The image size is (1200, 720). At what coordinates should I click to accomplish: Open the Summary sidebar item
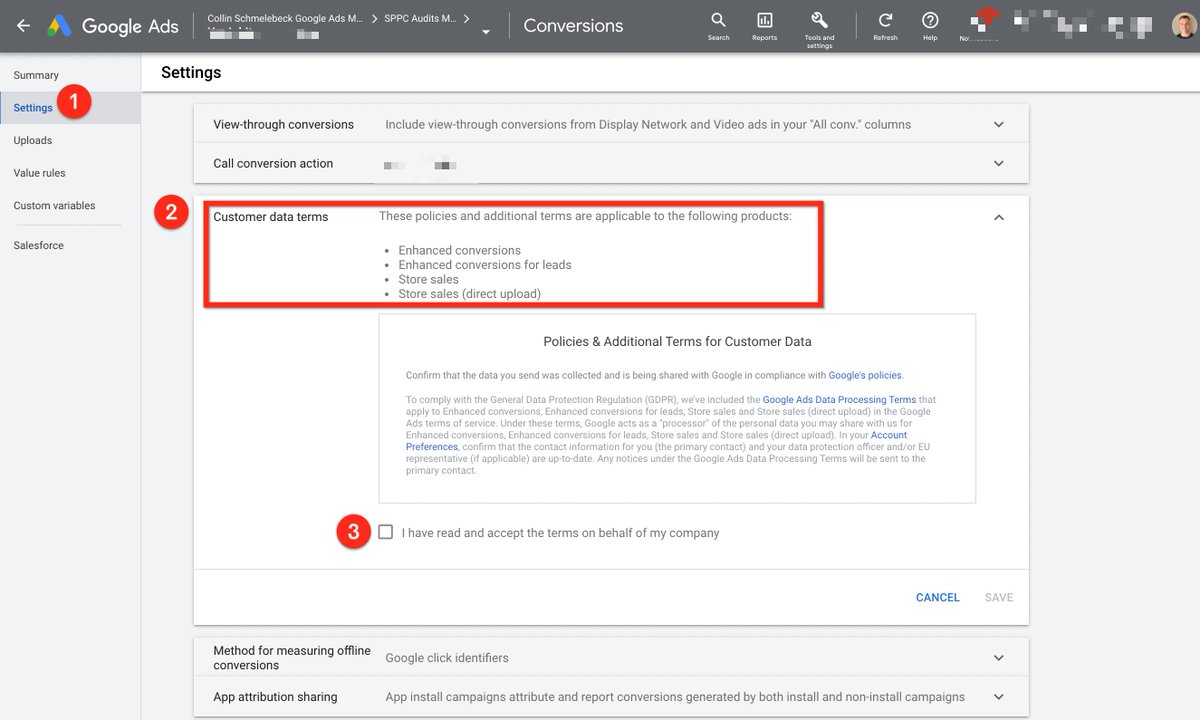point(36,75)
